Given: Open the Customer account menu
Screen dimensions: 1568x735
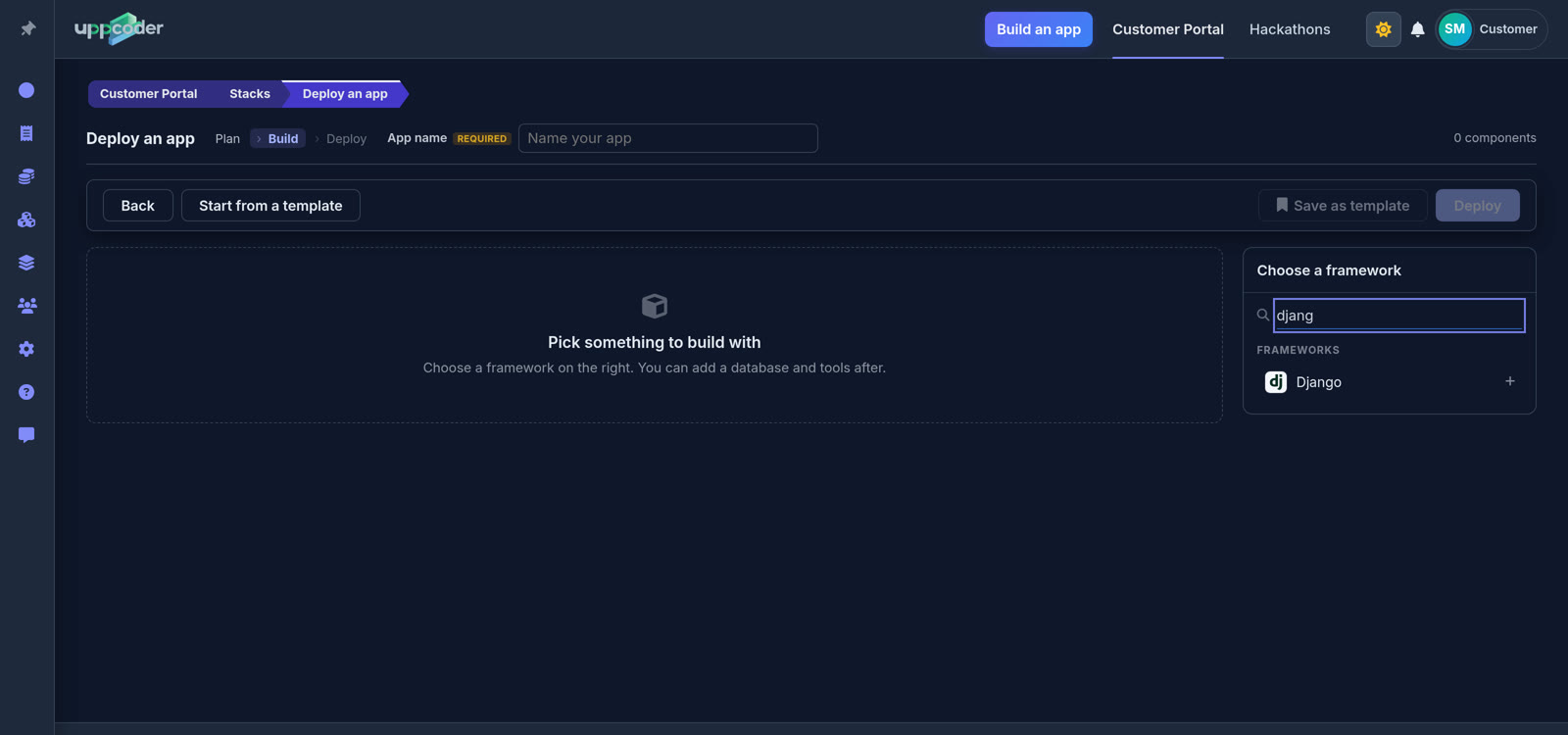Looking at the screenshot, I should pyautogui.click(x=1492, y=29).
